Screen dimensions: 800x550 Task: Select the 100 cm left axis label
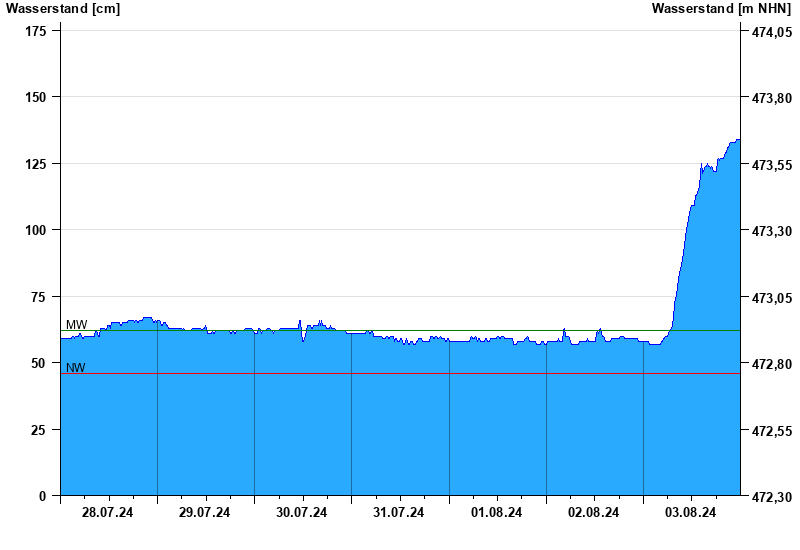[36, 230]
